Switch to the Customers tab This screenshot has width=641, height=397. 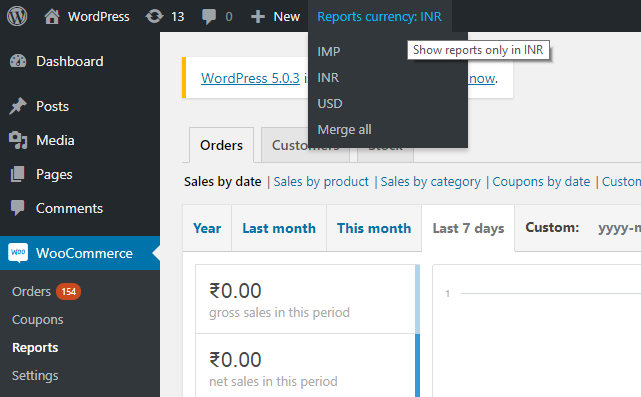[x=305, y=145]
